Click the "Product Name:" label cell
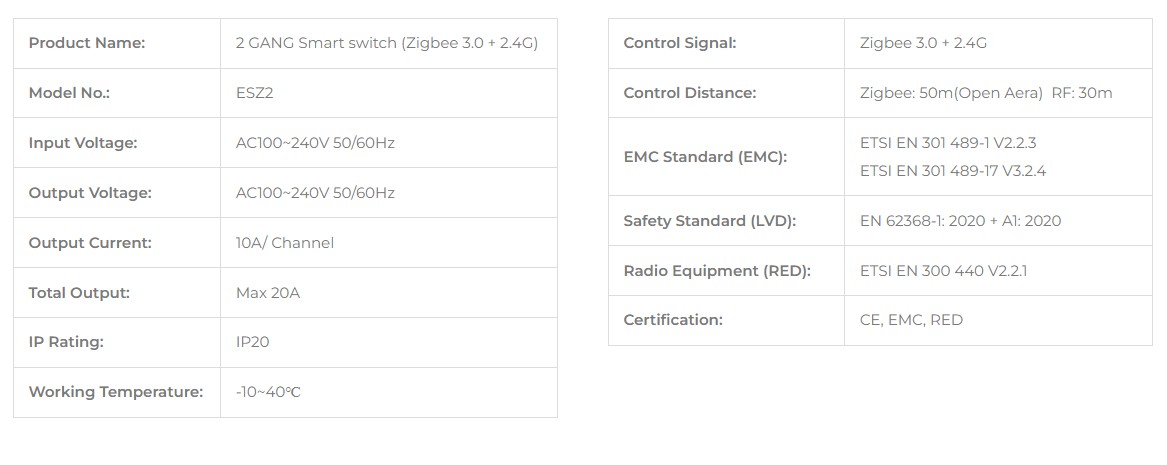The height and width of the screenshot is (465, 1167). coord(87,43)
